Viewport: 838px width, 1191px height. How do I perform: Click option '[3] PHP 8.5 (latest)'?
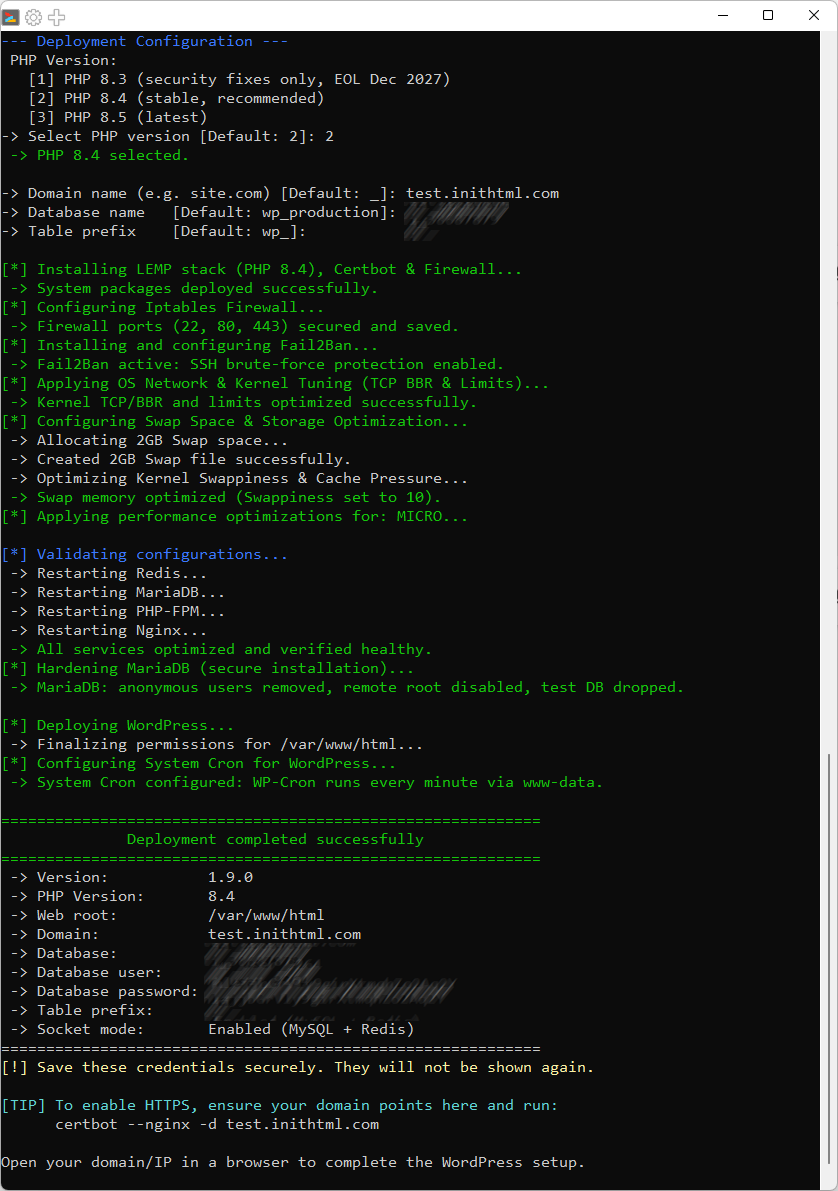pos(118,117)
